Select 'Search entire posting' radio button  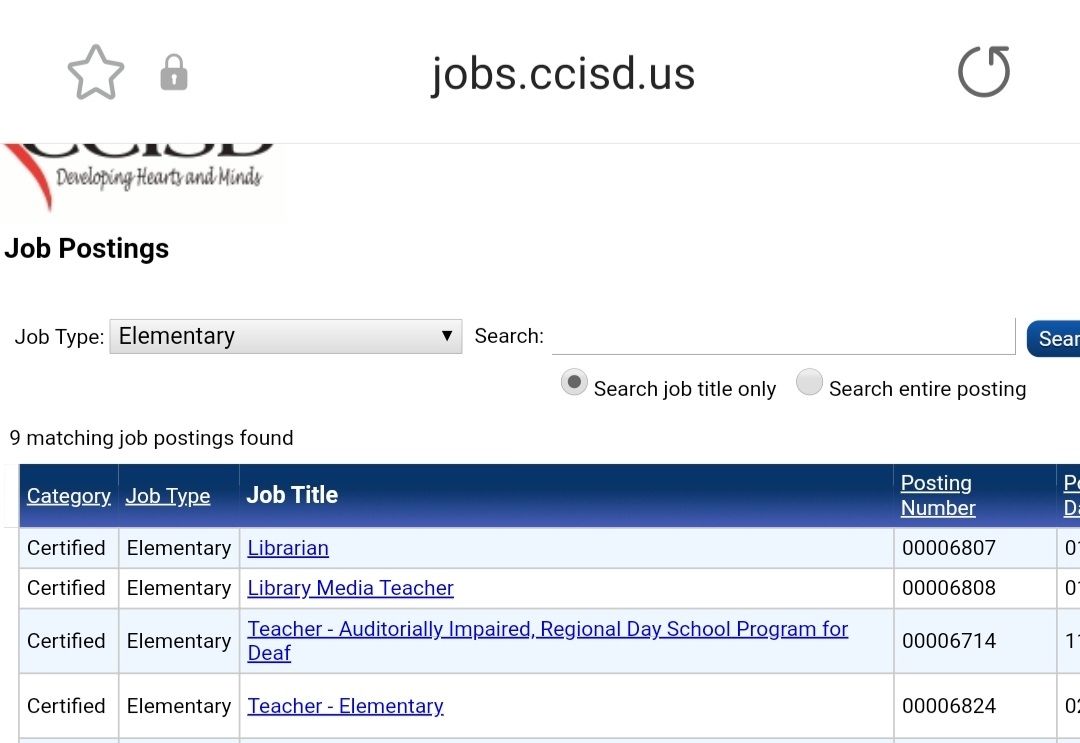(809, 383)
